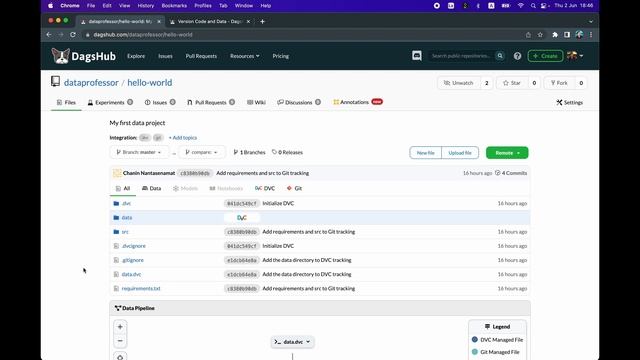Open the data.dvc file

click(x=131, y=274)
